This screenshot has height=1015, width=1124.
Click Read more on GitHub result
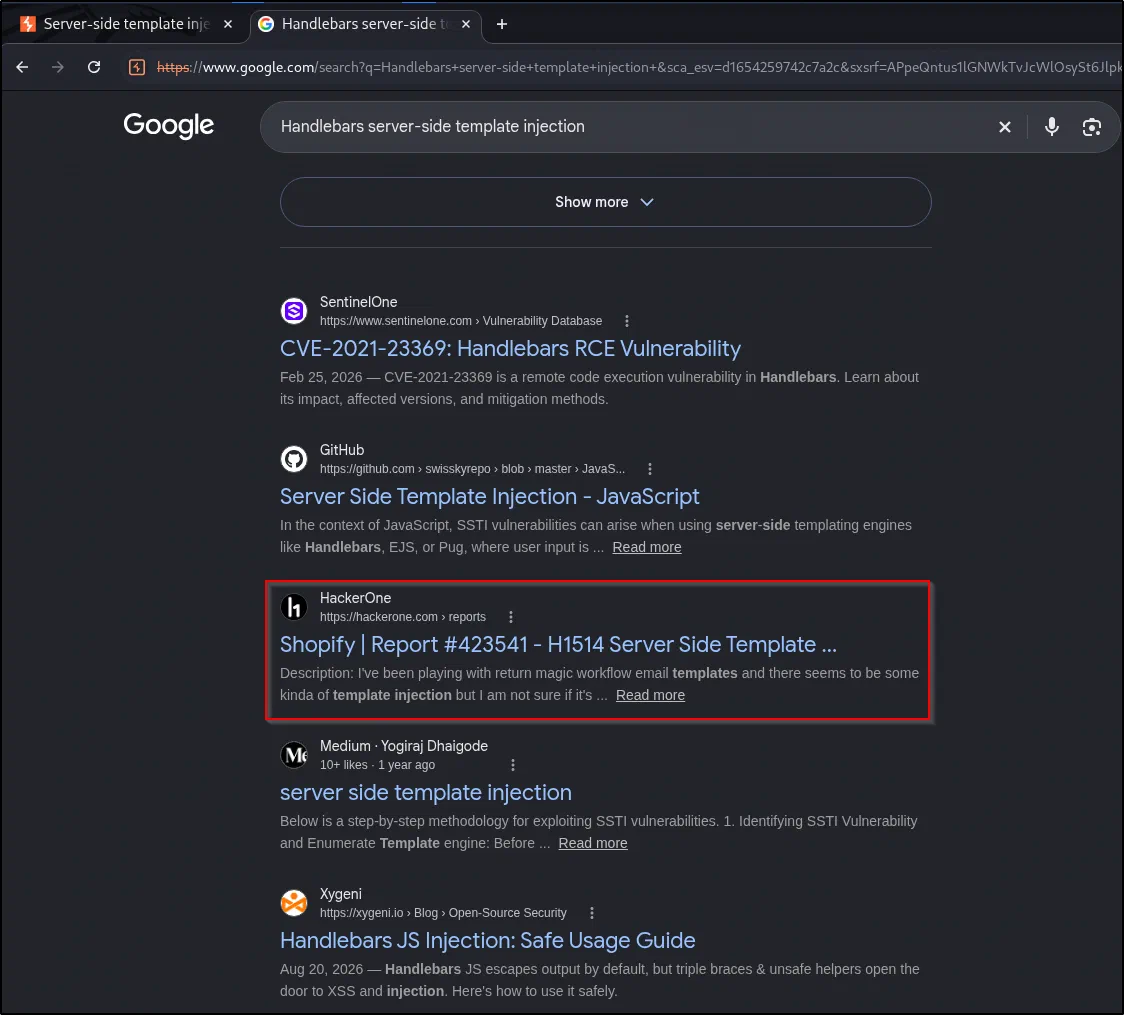[647, 547]
